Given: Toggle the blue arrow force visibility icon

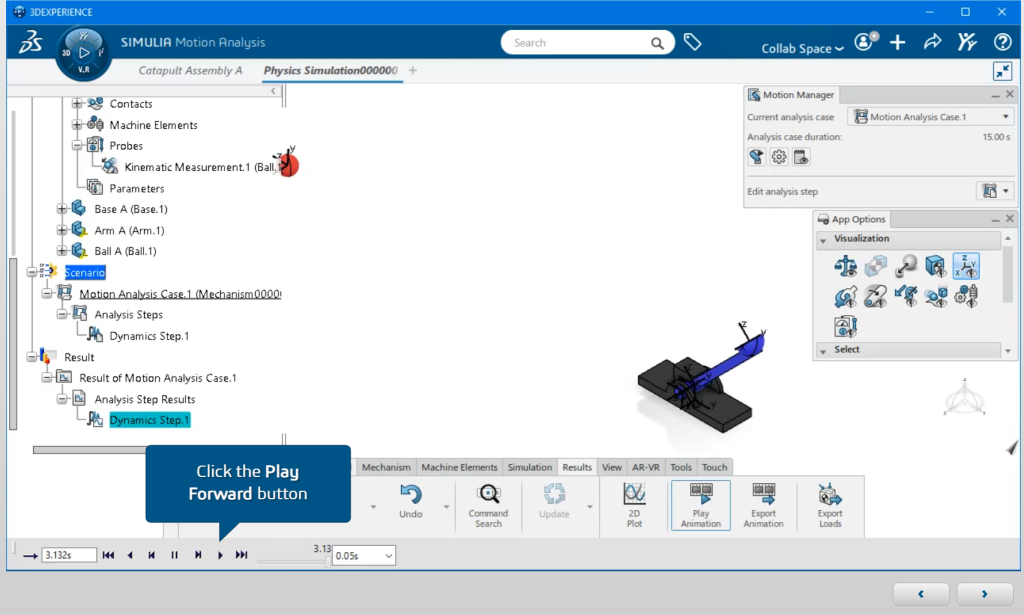Looking at the screenshot, I should click(906, 296).
